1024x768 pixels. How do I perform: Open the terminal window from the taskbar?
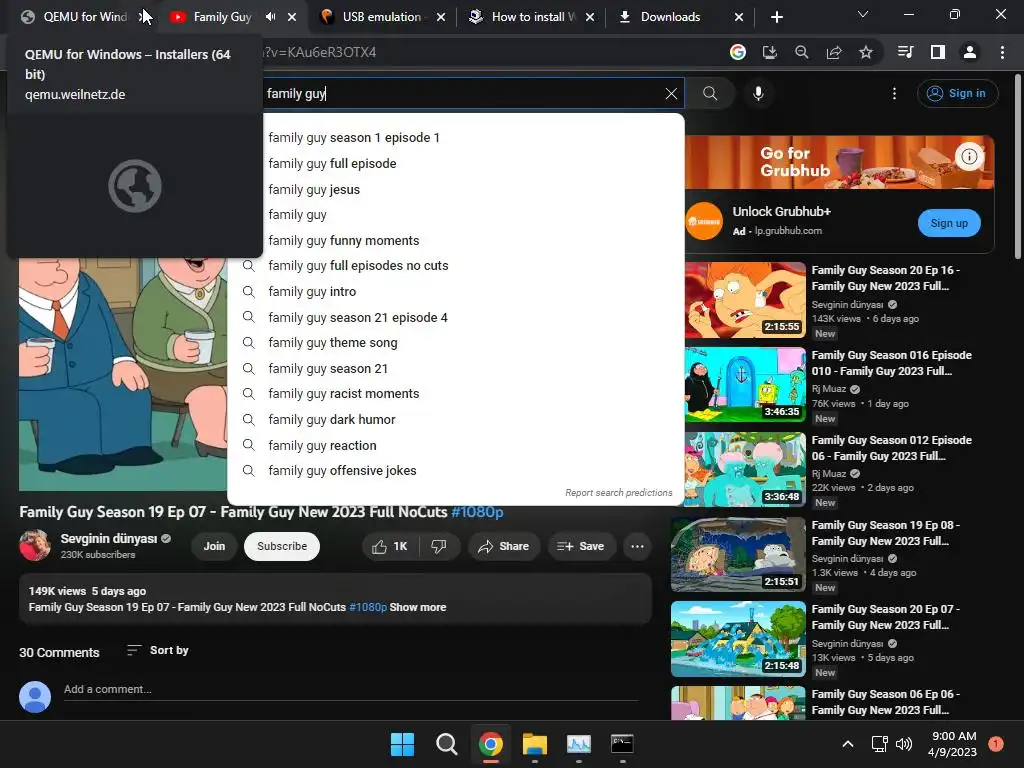point(622,744)
